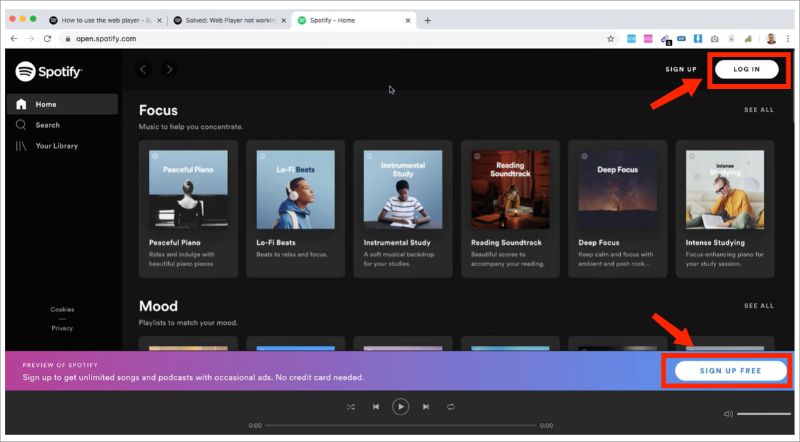This screenshot has height=442, width=800.
Task: Go forward with Spotify's right chevron
Action: pyautogui.click(x=169, y=69)
